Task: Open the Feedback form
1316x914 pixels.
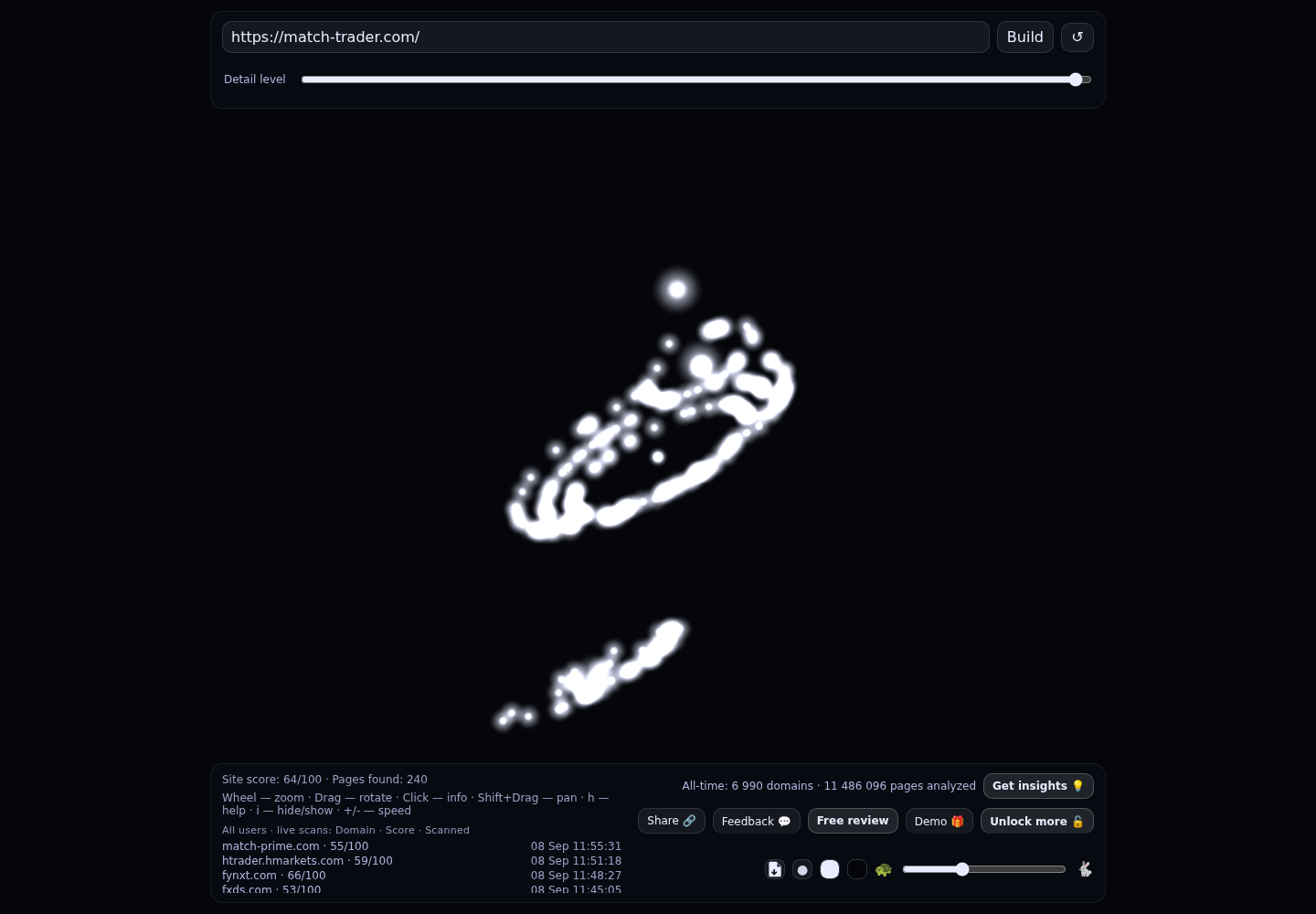Action: click(x=756, y=821)
